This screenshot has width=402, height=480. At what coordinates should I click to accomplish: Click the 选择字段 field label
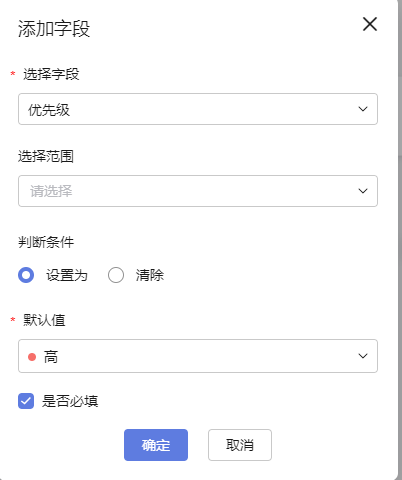(51, 74)
